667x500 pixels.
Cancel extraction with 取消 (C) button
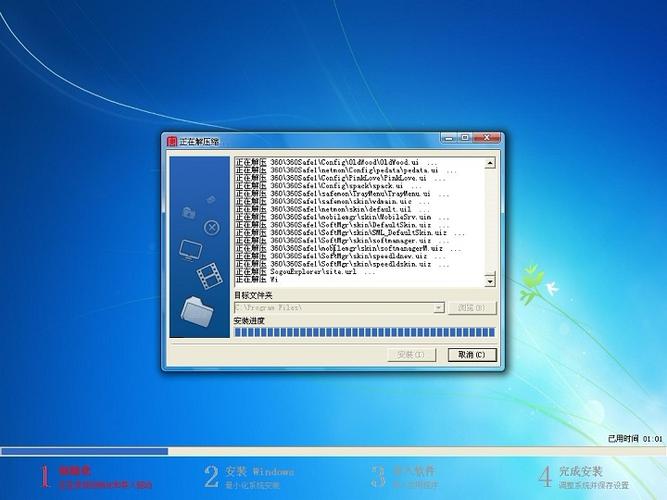click(x=472, y=354)
